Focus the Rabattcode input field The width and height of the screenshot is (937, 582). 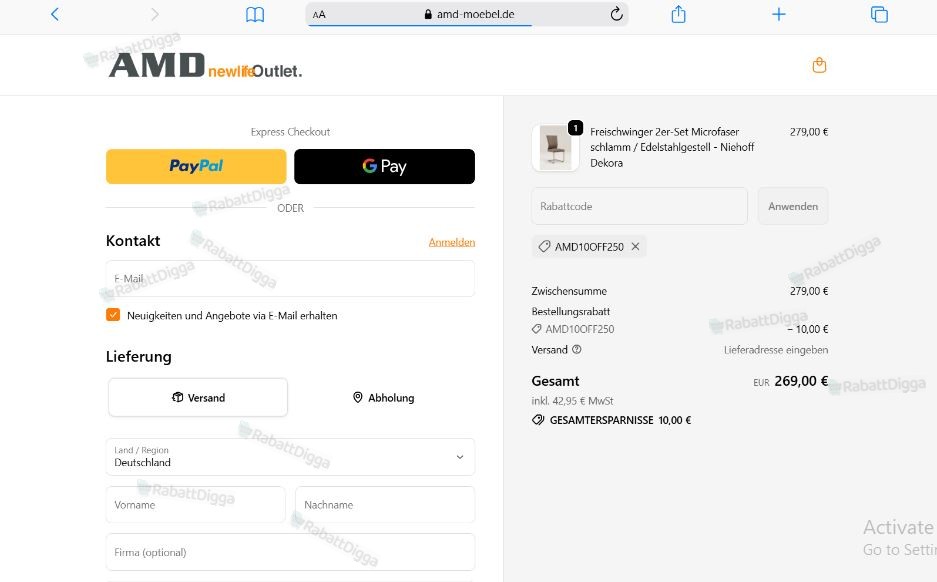coord(639,206)
